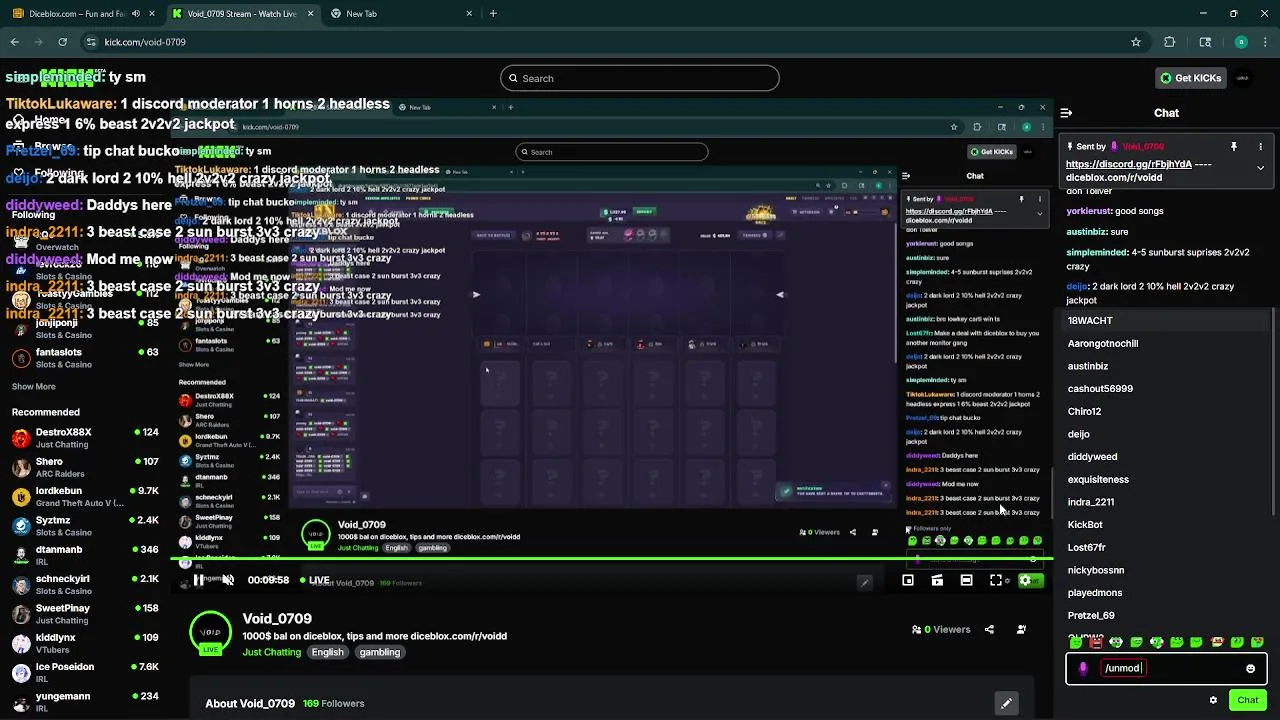This screenshot has width=1280, height=720.
Task: Open yungemann recommended channel
Action: (x=85, y=701)
